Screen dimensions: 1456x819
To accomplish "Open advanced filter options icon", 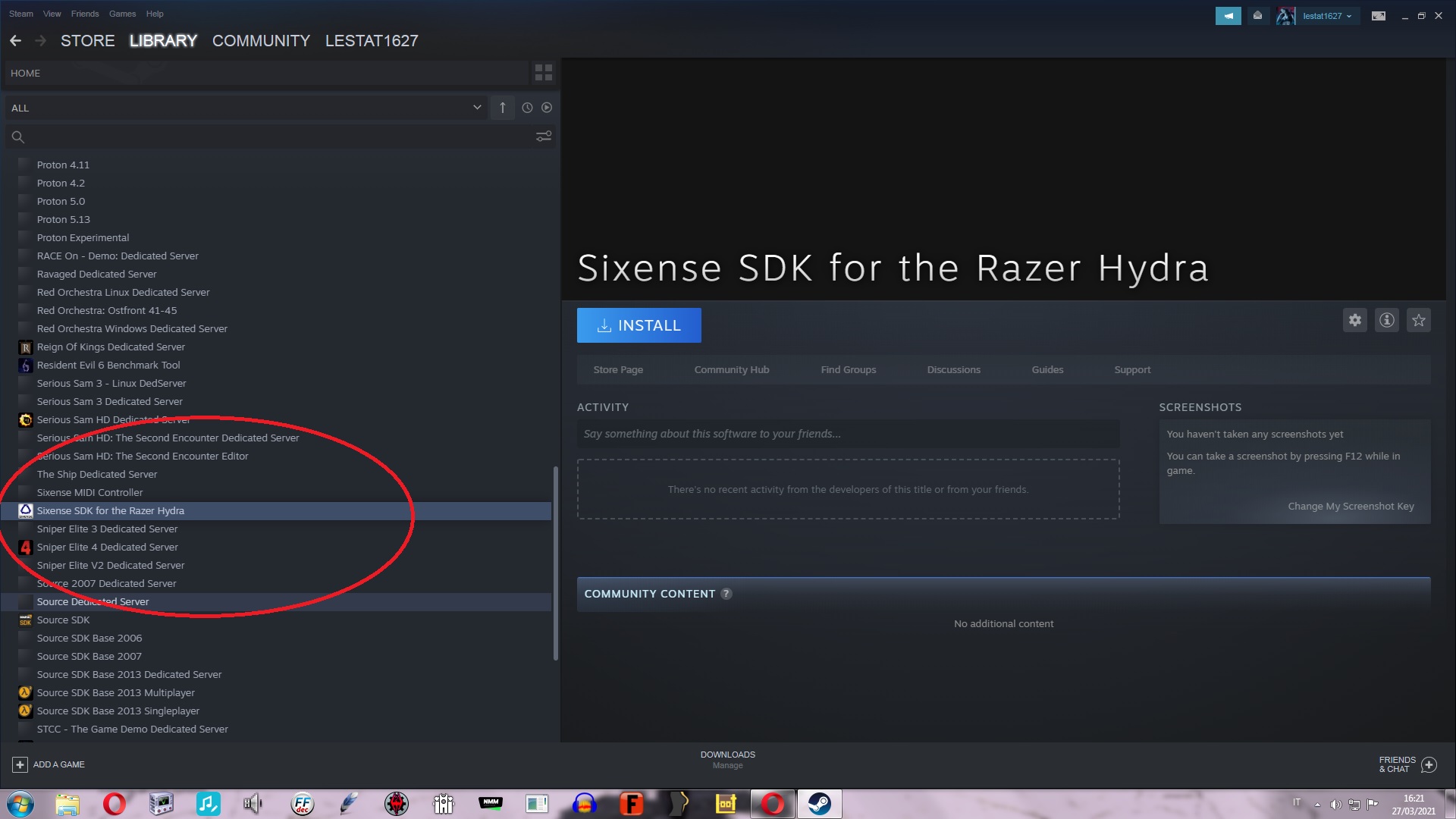I will pos(544,136).
